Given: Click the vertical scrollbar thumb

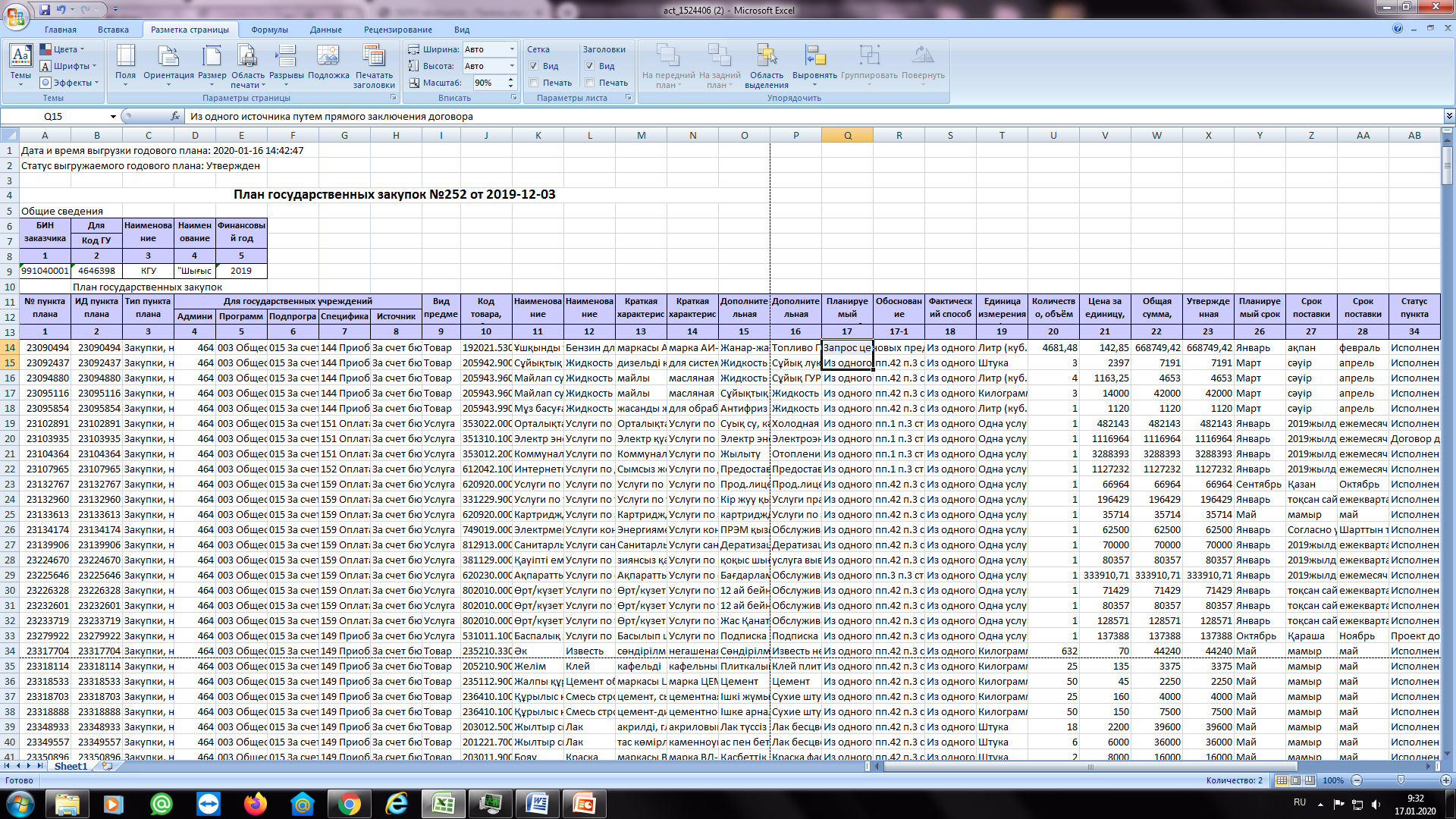Looking at the screenshot, I should [x=1448, y=165].
